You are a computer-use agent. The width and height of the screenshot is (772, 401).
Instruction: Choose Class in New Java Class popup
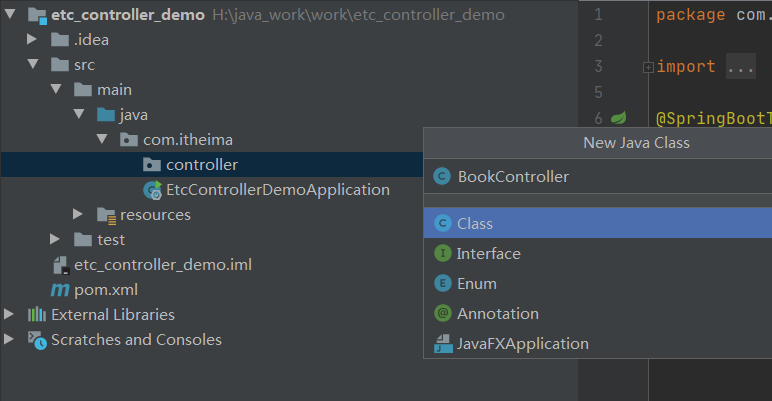click(x=598, y=223)
